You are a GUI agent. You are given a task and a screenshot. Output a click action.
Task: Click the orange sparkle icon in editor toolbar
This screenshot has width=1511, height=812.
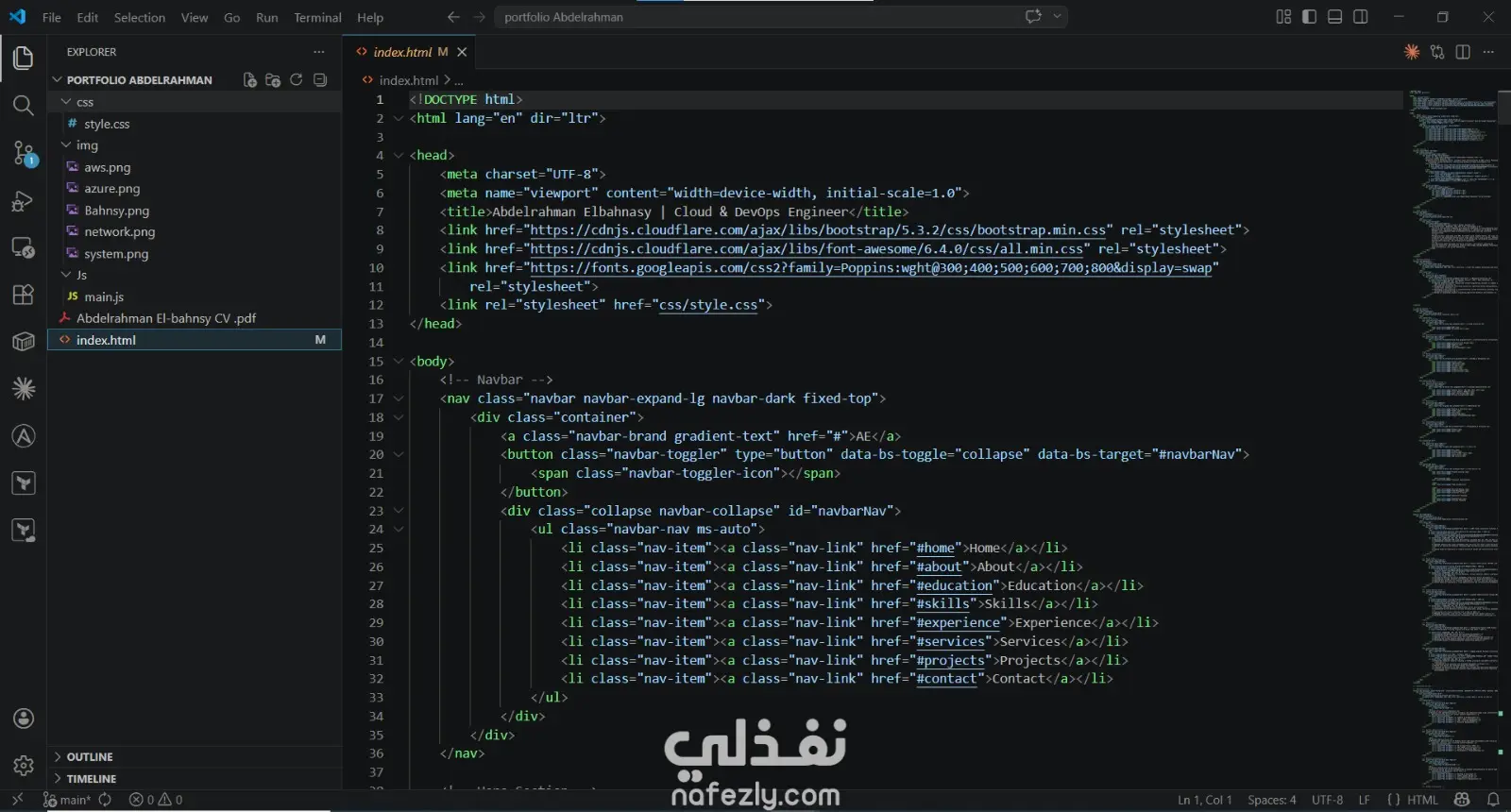pos(1412,52)
